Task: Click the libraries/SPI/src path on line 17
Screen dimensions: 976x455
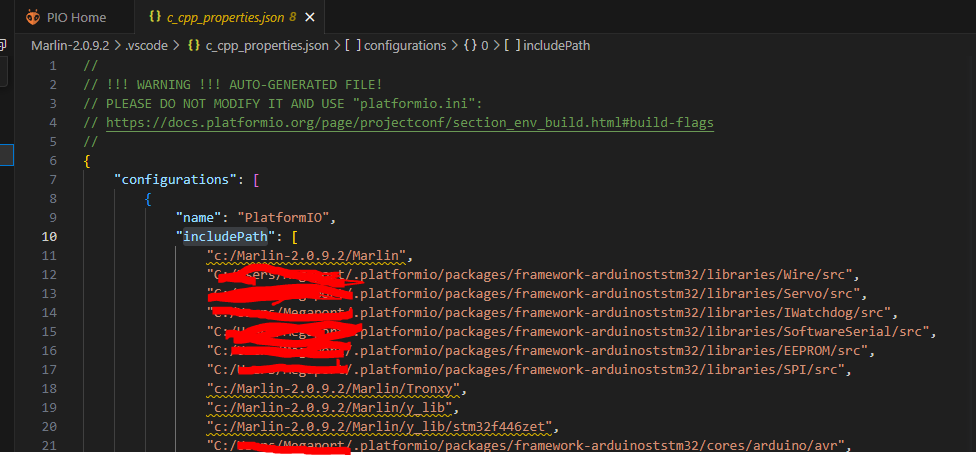Action: tap(526, 370)
